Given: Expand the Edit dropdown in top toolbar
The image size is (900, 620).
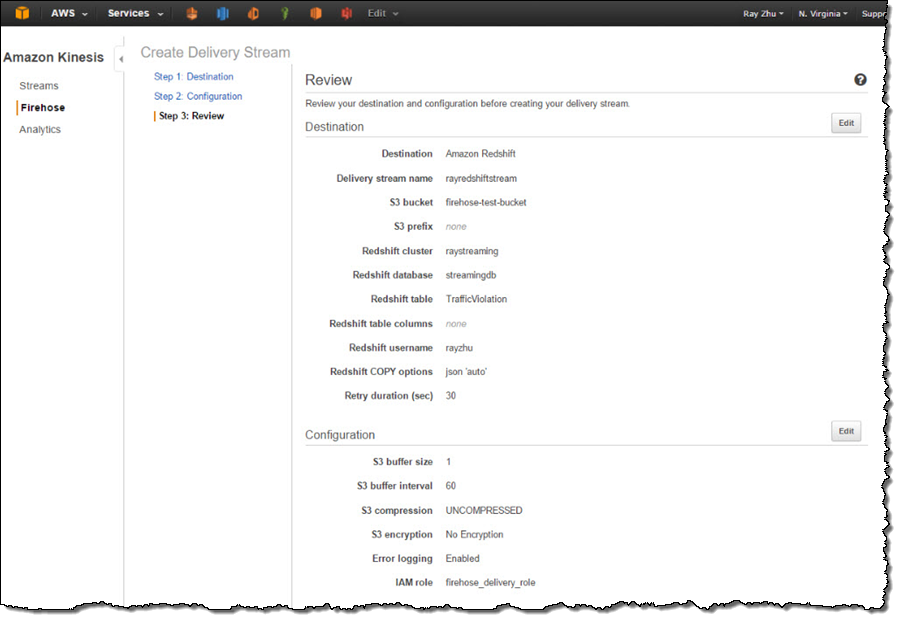Looking at the screenshot, I should click(382, 13).
